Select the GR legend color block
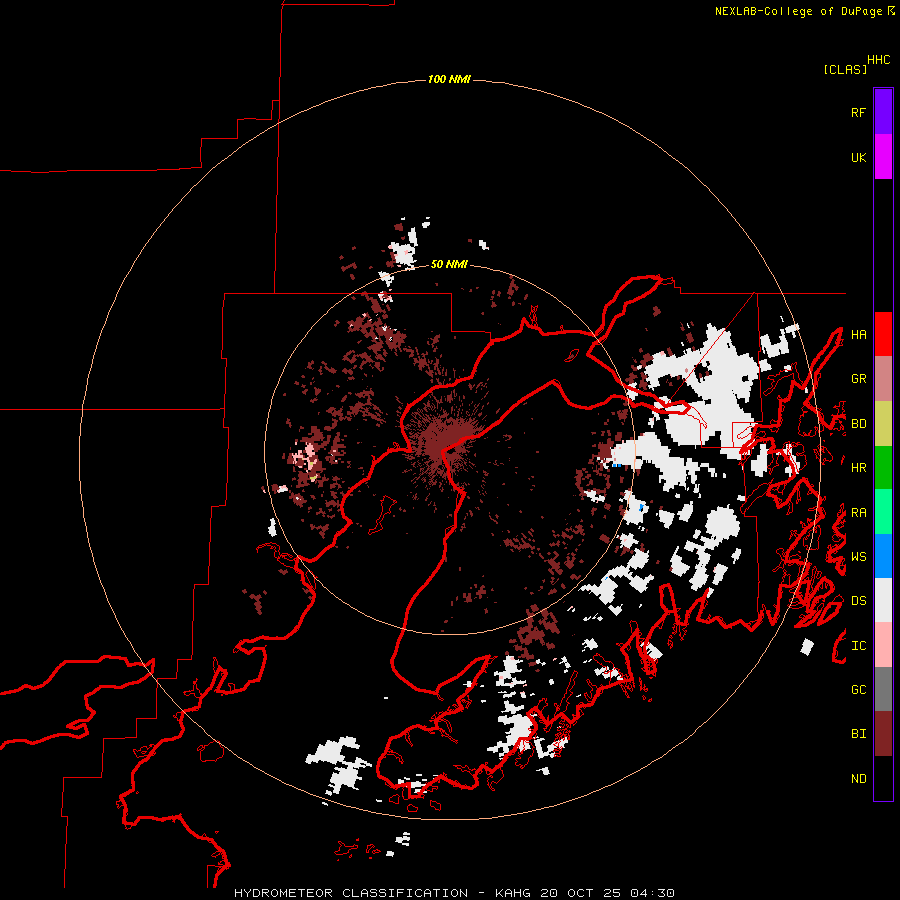This screenshot has height=900, width=900. [883, 379]
